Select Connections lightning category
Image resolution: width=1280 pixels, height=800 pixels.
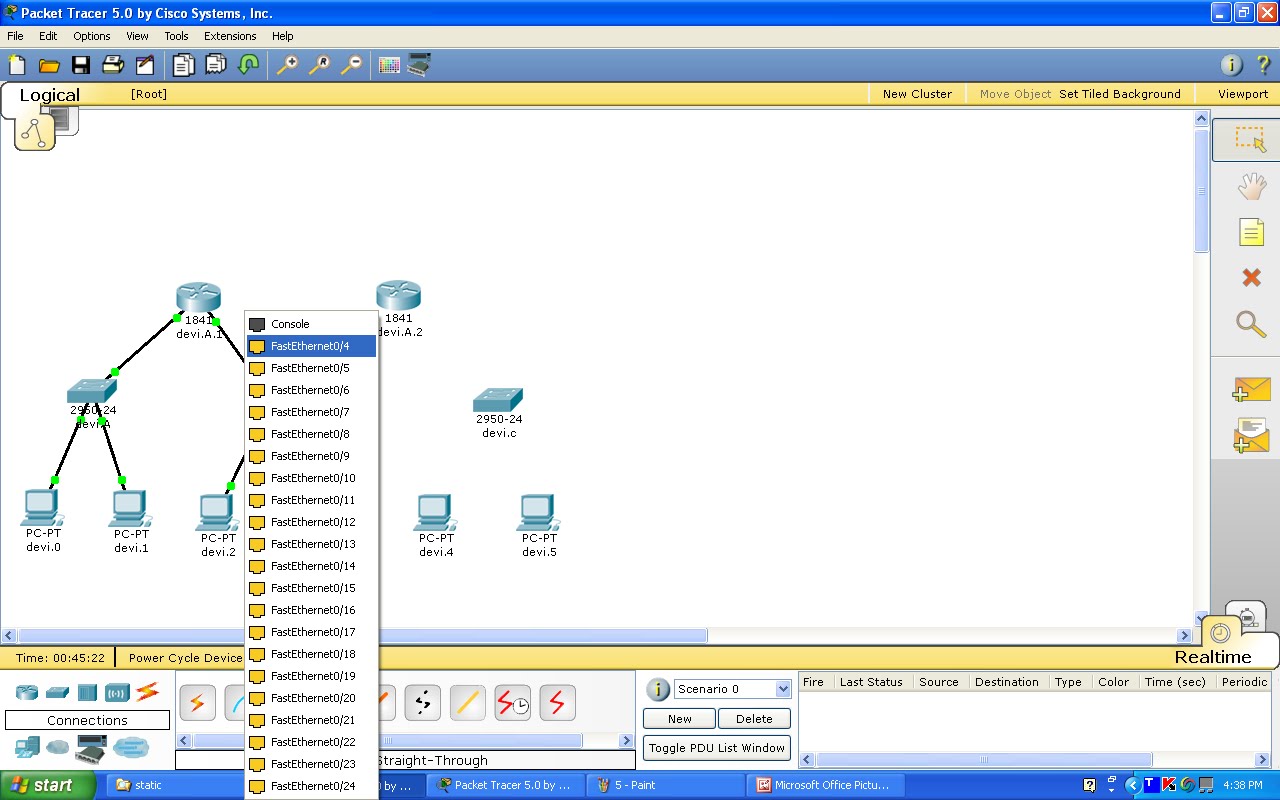click(x=147, y=691)
